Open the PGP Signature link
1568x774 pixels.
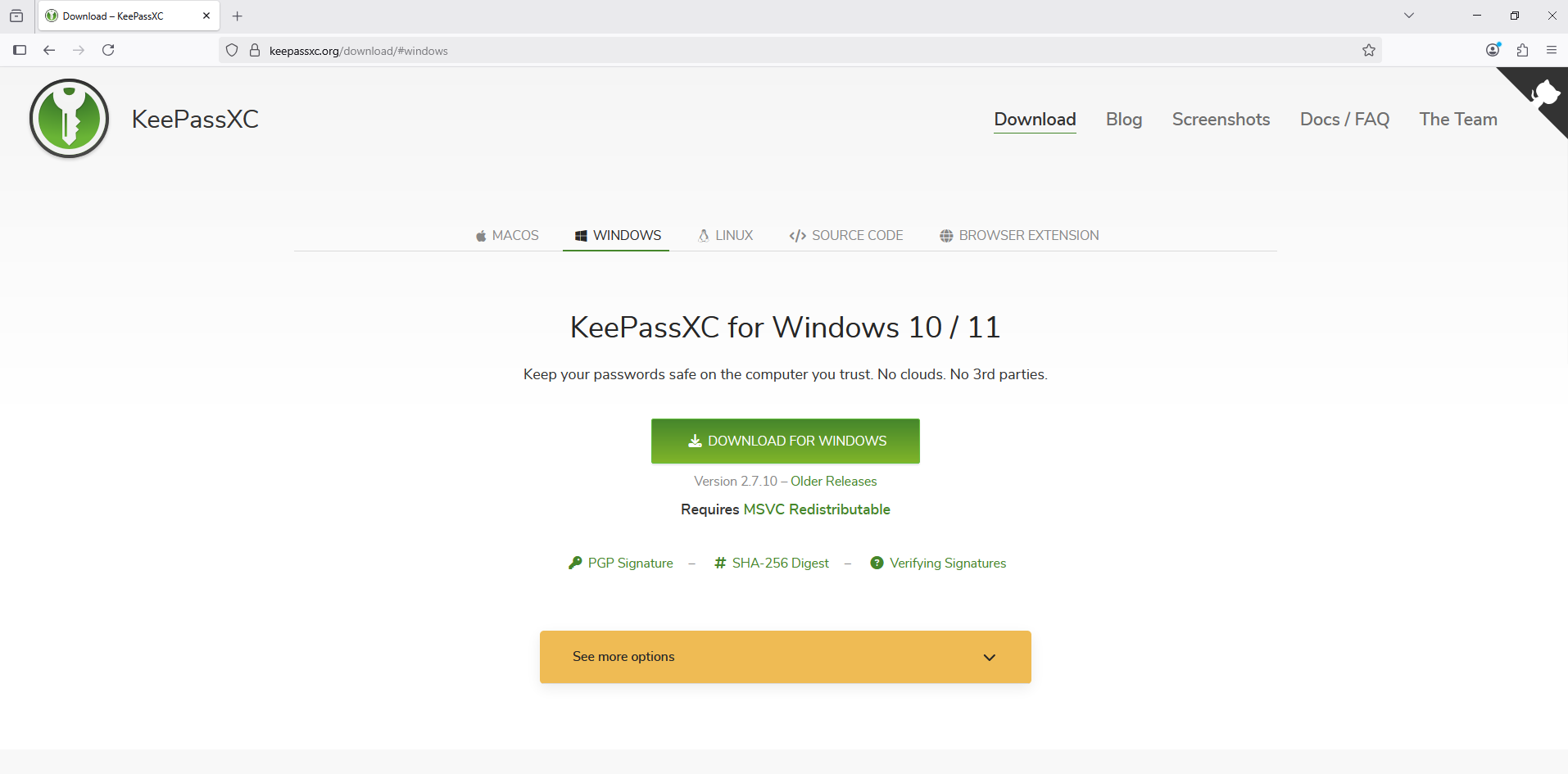point(630,564)
